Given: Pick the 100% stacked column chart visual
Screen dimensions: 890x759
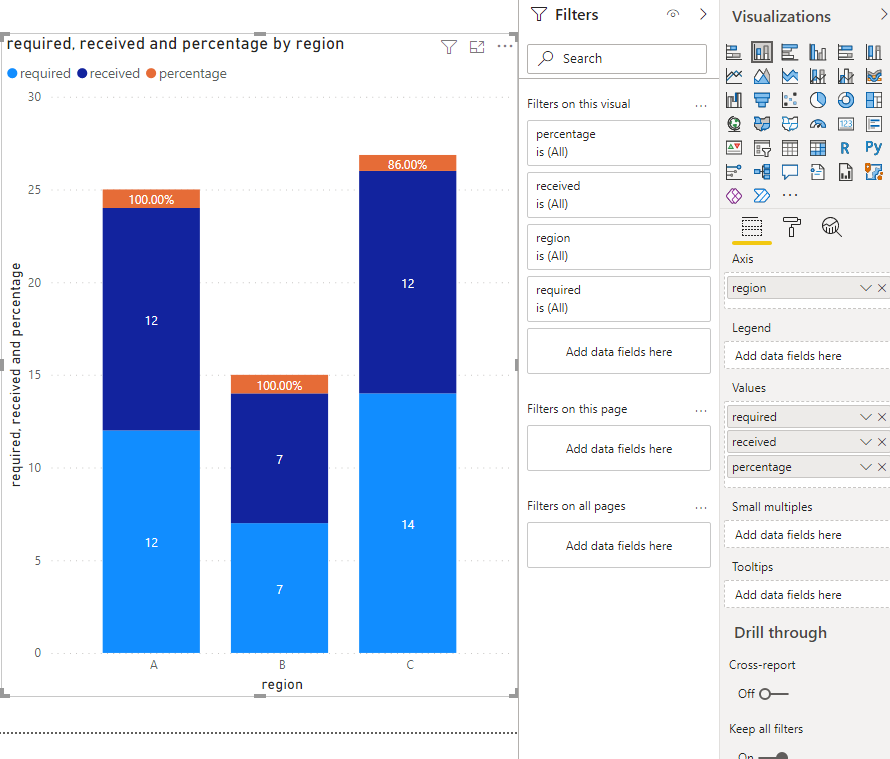Looking at the screenshot, I should [x=874, y=52].
